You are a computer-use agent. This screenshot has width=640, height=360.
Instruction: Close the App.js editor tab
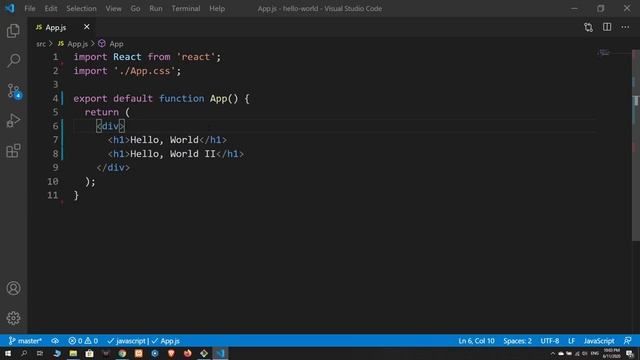pyautogui.click(x=87, y=27)
